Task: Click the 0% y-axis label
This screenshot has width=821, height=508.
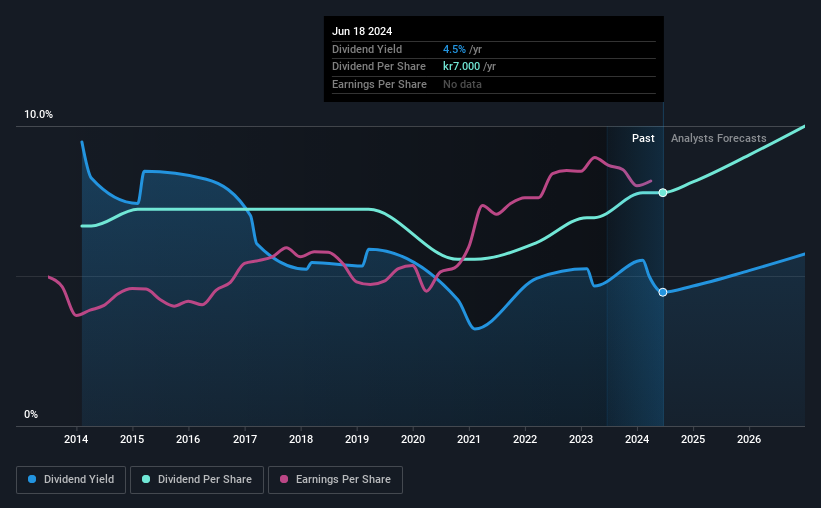Action: click(x=31, y=414)
